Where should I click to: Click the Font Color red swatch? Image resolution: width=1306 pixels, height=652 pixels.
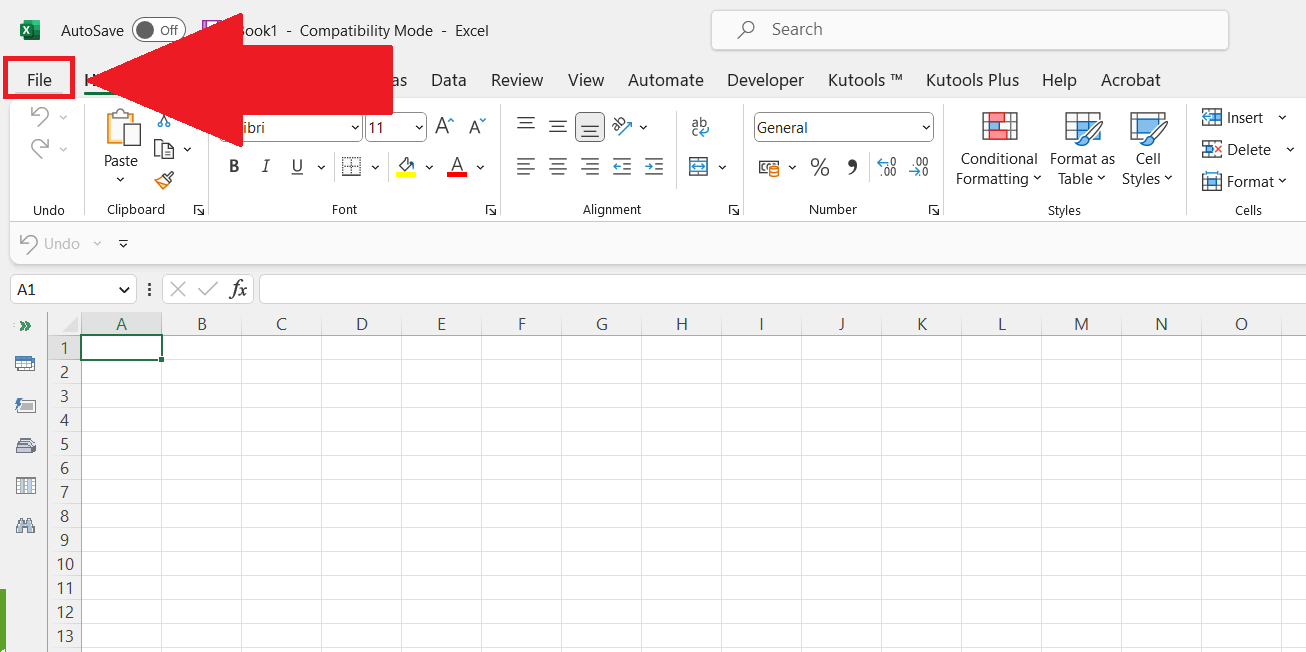pos(456,166)
